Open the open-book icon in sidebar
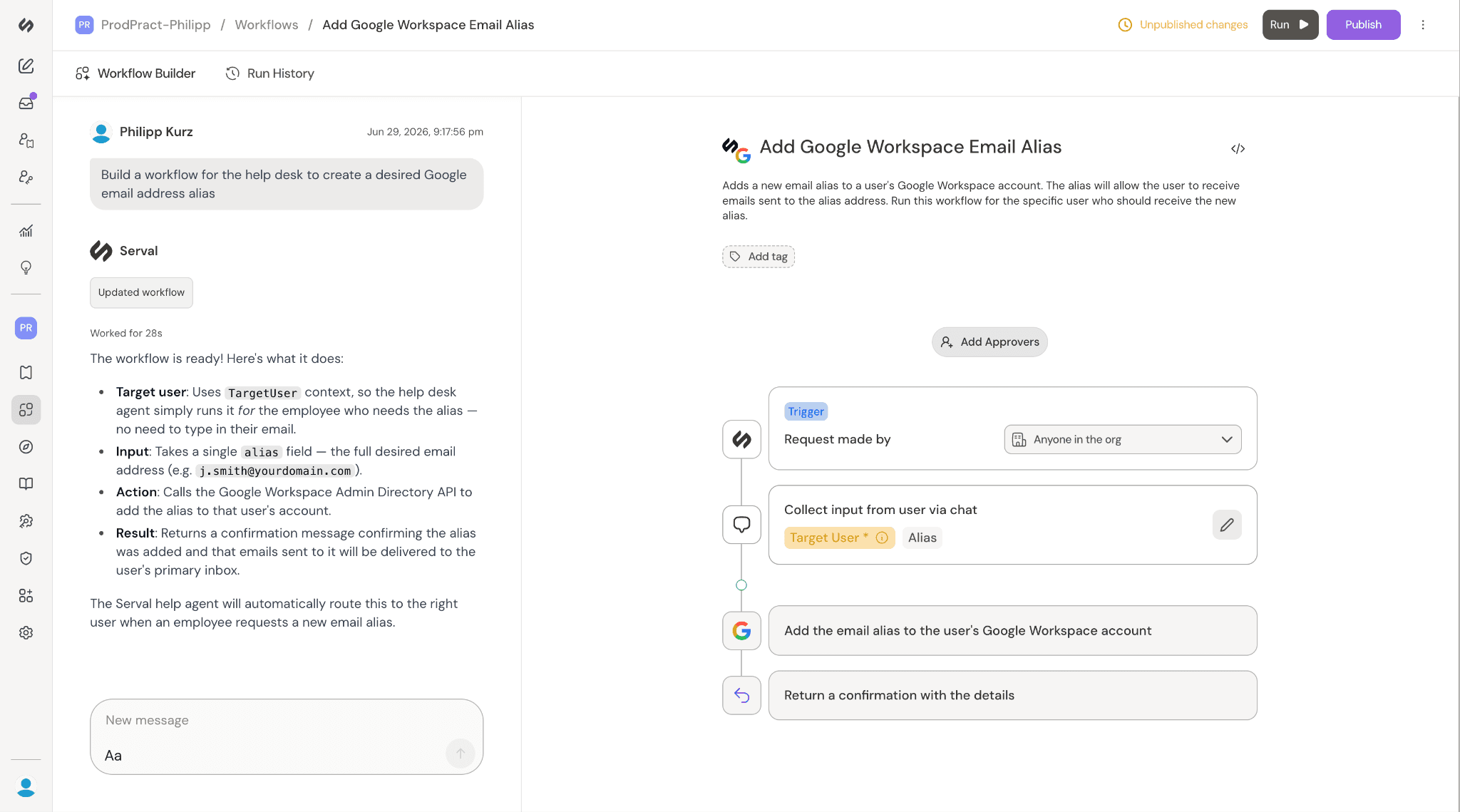Screen dimensions: 1460x812 (26, 484)
